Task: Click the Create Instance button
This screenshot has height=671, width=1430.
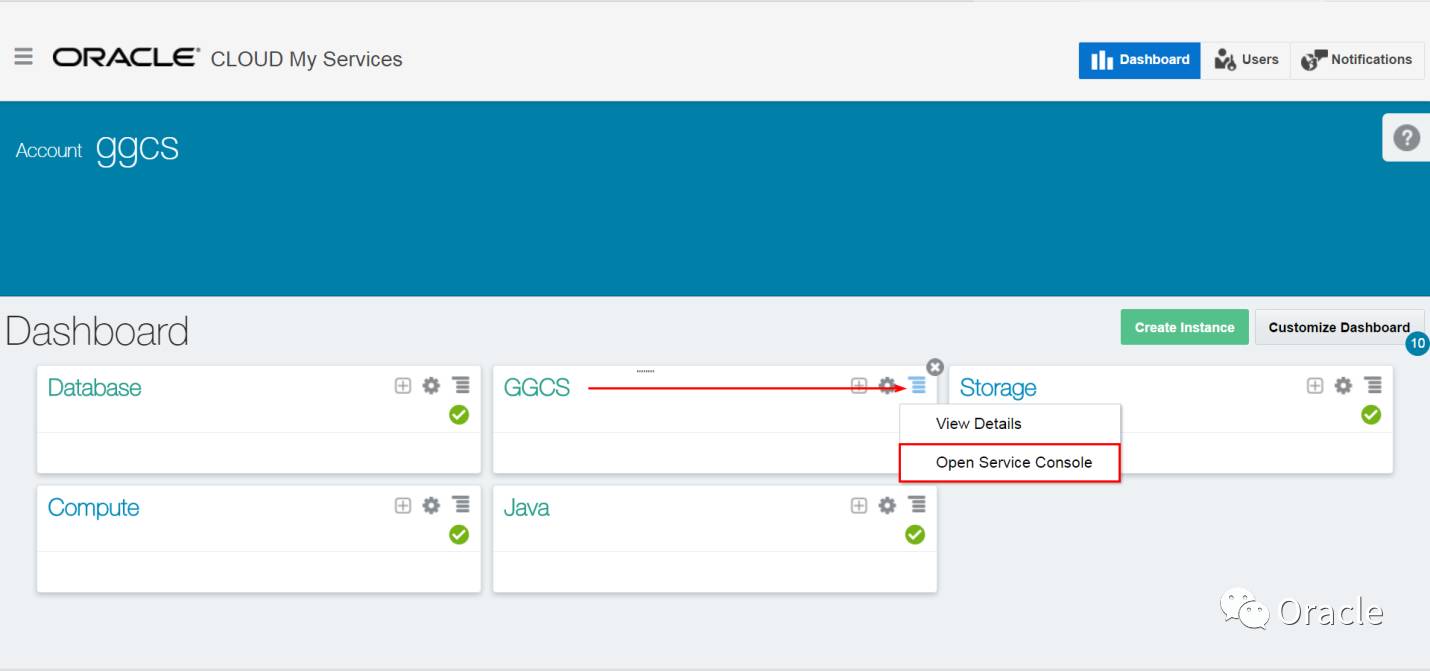Action: 1184,327
